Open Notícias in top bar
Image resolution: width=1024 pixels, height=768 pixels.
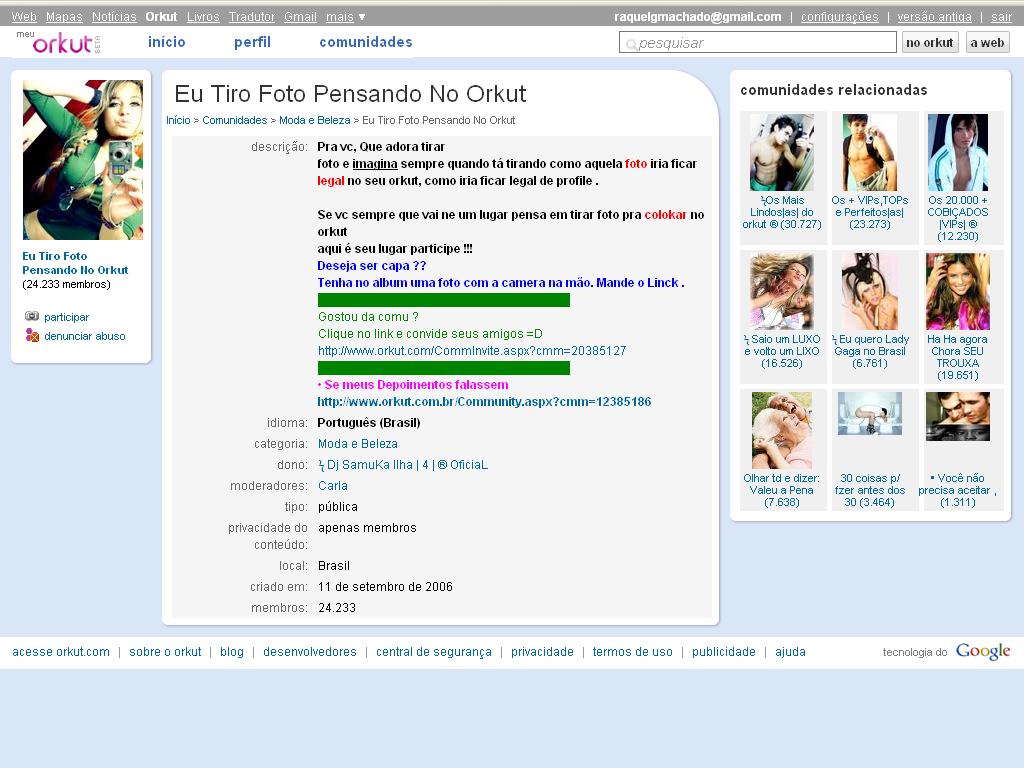click(x=114, y=17)
